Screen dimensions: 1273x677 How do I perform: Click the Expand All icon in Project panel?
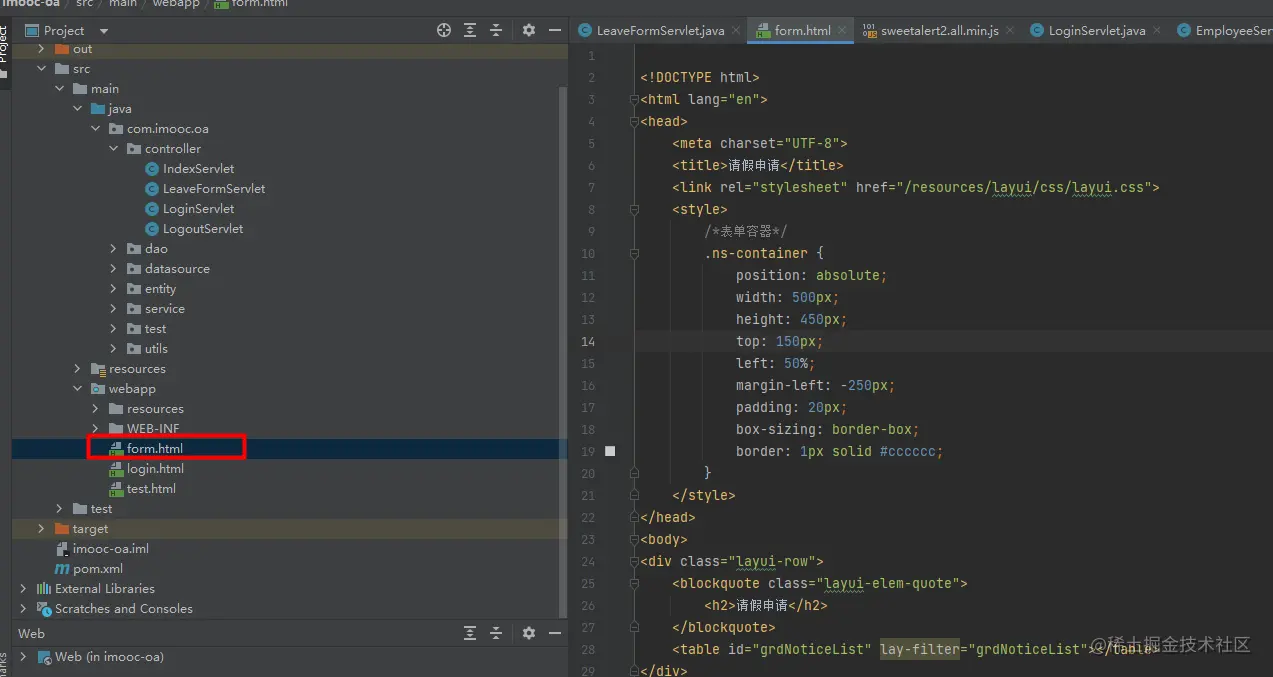tap(470, 31)
